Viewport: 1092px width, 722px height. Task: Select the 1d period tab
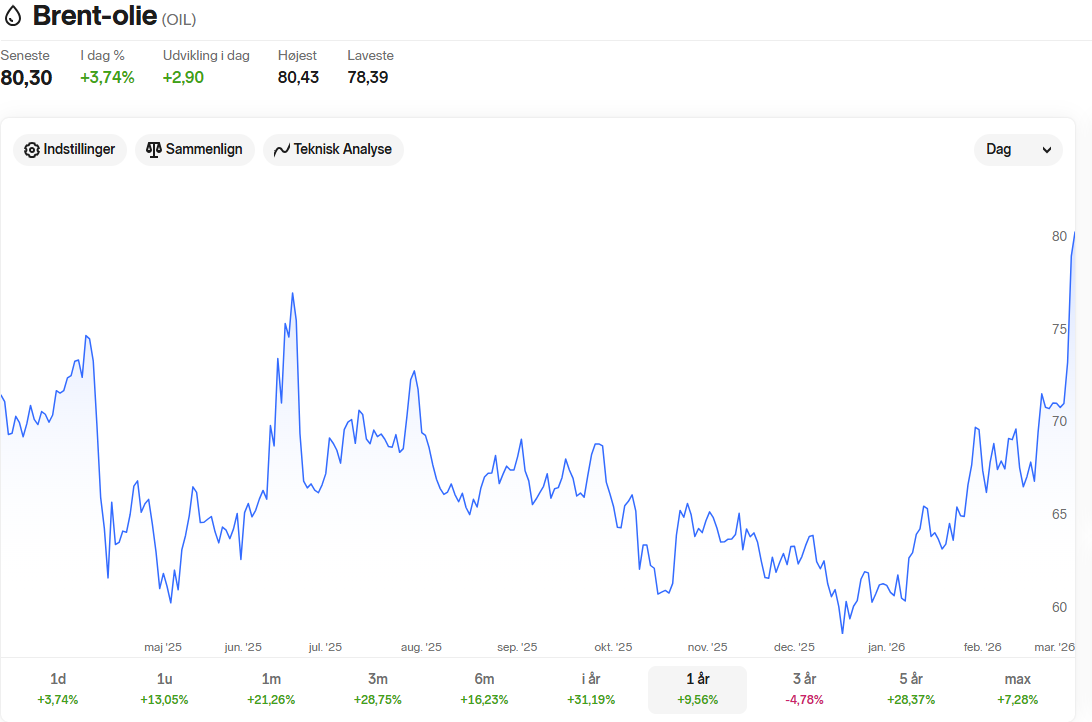[x=58, y=689]
